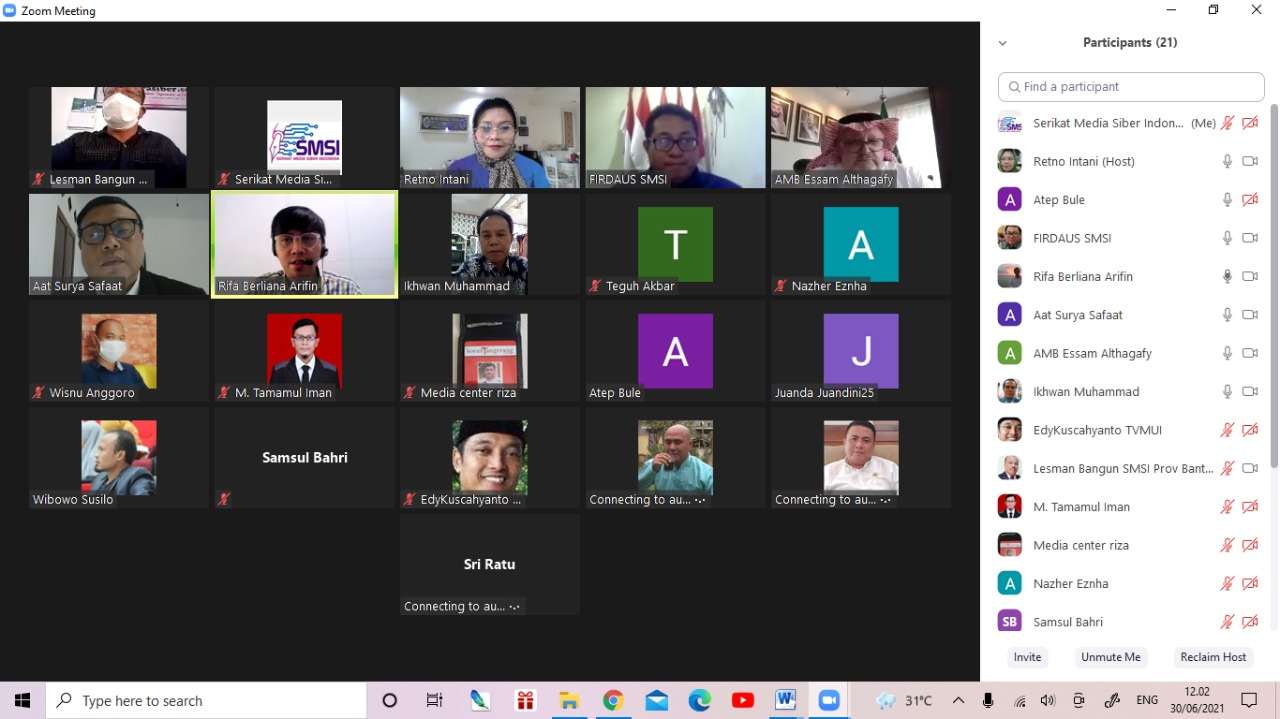Screen dimensions: 1280x719
Task: Click disabled camera icon in Nazher Eznha row
Action: point(1250,584)
